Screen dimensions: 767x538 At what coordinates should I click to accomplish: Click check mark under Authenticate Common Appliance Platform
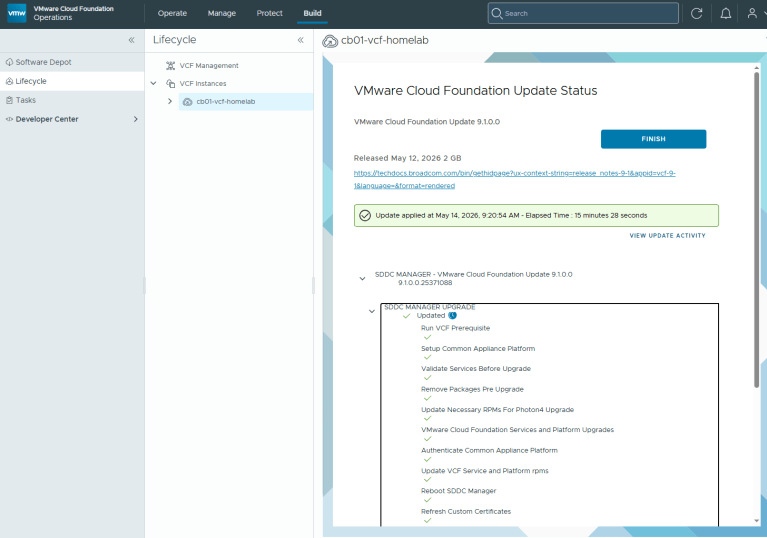[x=427, y=459]
